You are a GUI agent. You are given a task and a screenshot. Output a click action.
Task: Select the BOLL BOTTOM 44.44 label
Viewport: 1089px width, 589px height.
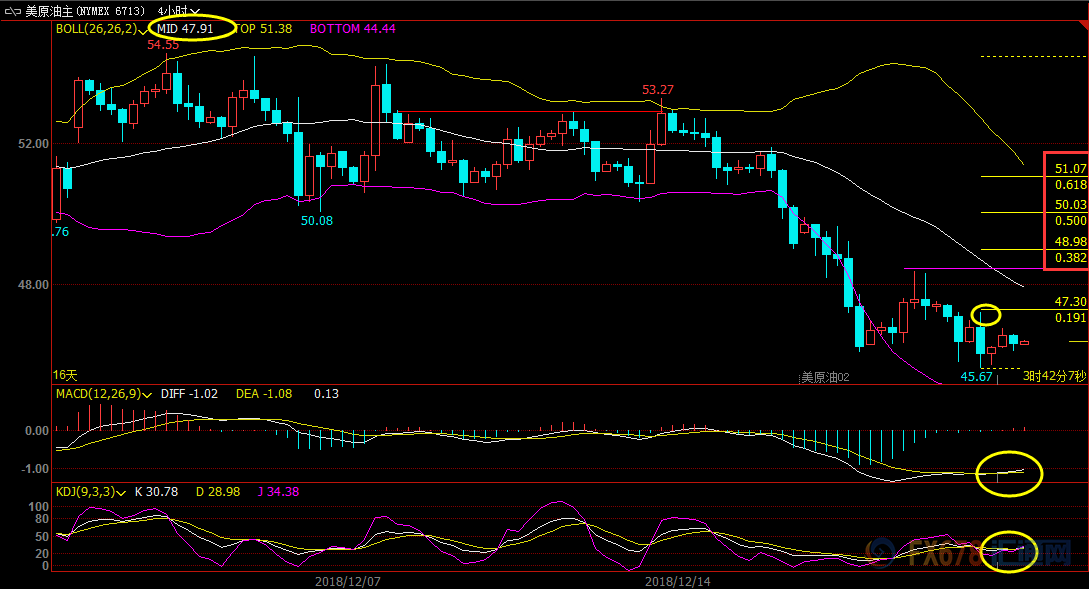tap(352, 29)
